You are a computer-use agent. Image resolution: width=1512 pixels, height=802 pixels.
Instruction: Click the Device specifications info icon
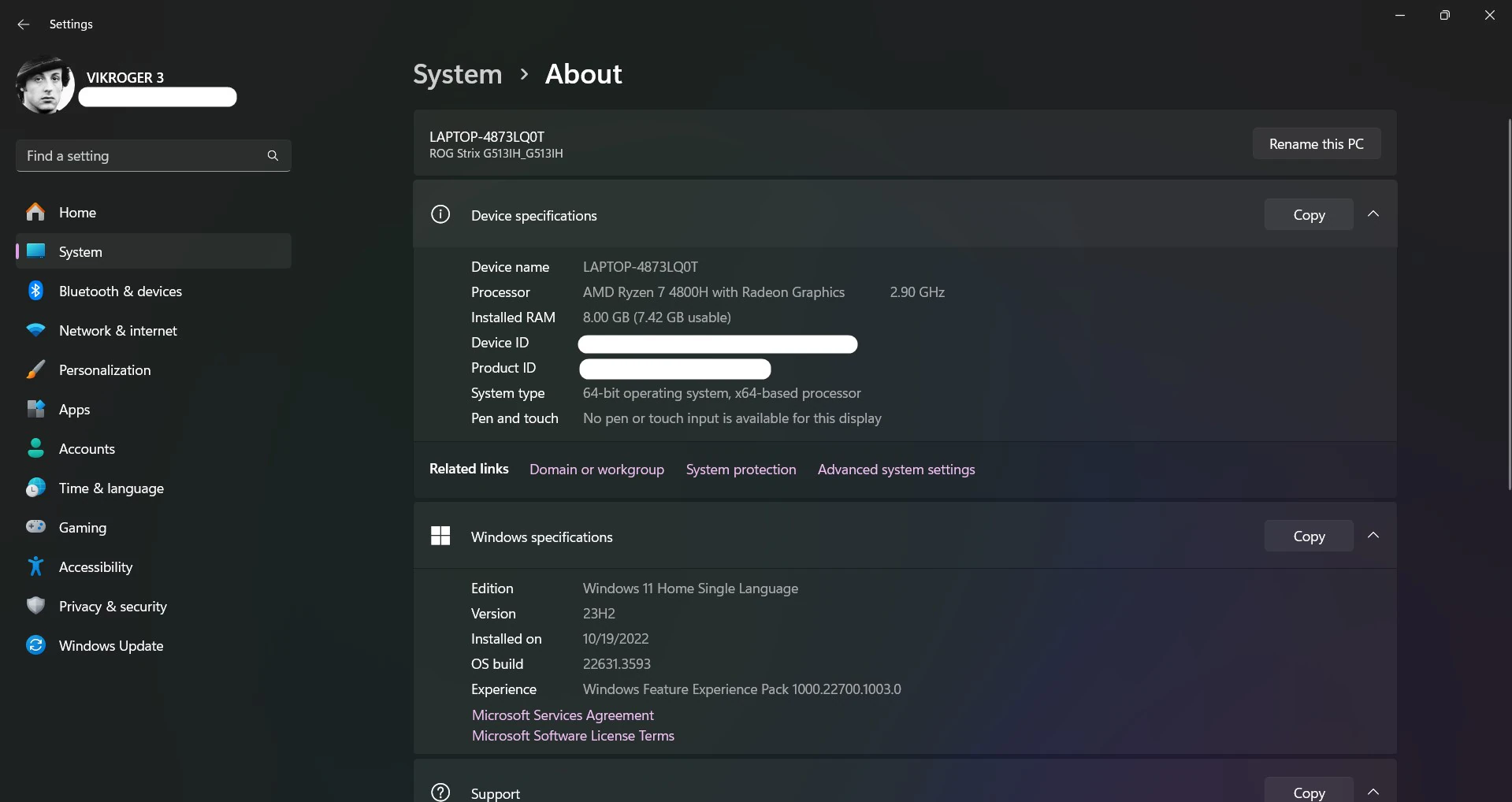[440, 214]
